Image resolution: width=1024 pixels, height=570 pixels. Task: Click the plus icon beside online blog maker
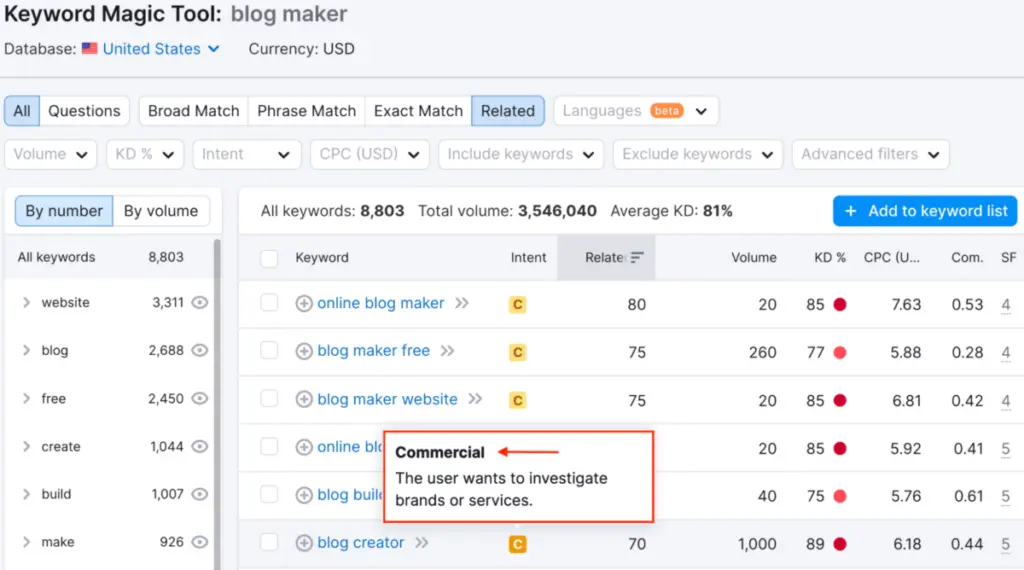pos(304,304)
